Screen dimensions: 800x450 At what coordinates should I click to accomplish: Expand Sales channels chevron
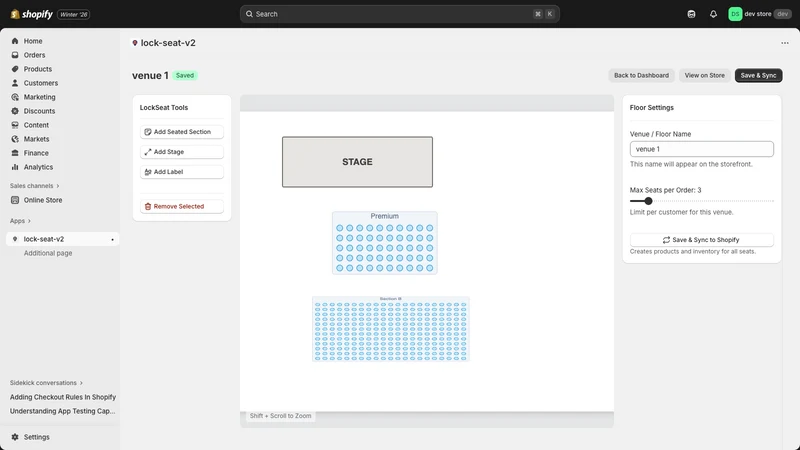pyautogui.click(x=58, y=186)
